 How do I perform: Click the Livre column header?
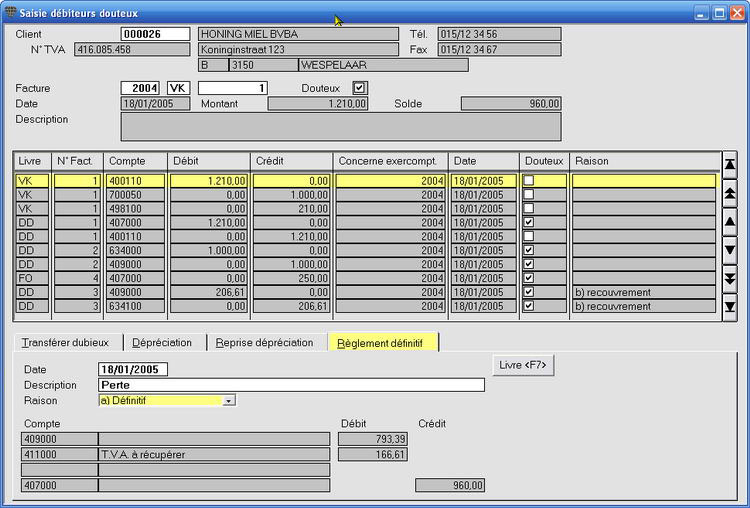32,161
